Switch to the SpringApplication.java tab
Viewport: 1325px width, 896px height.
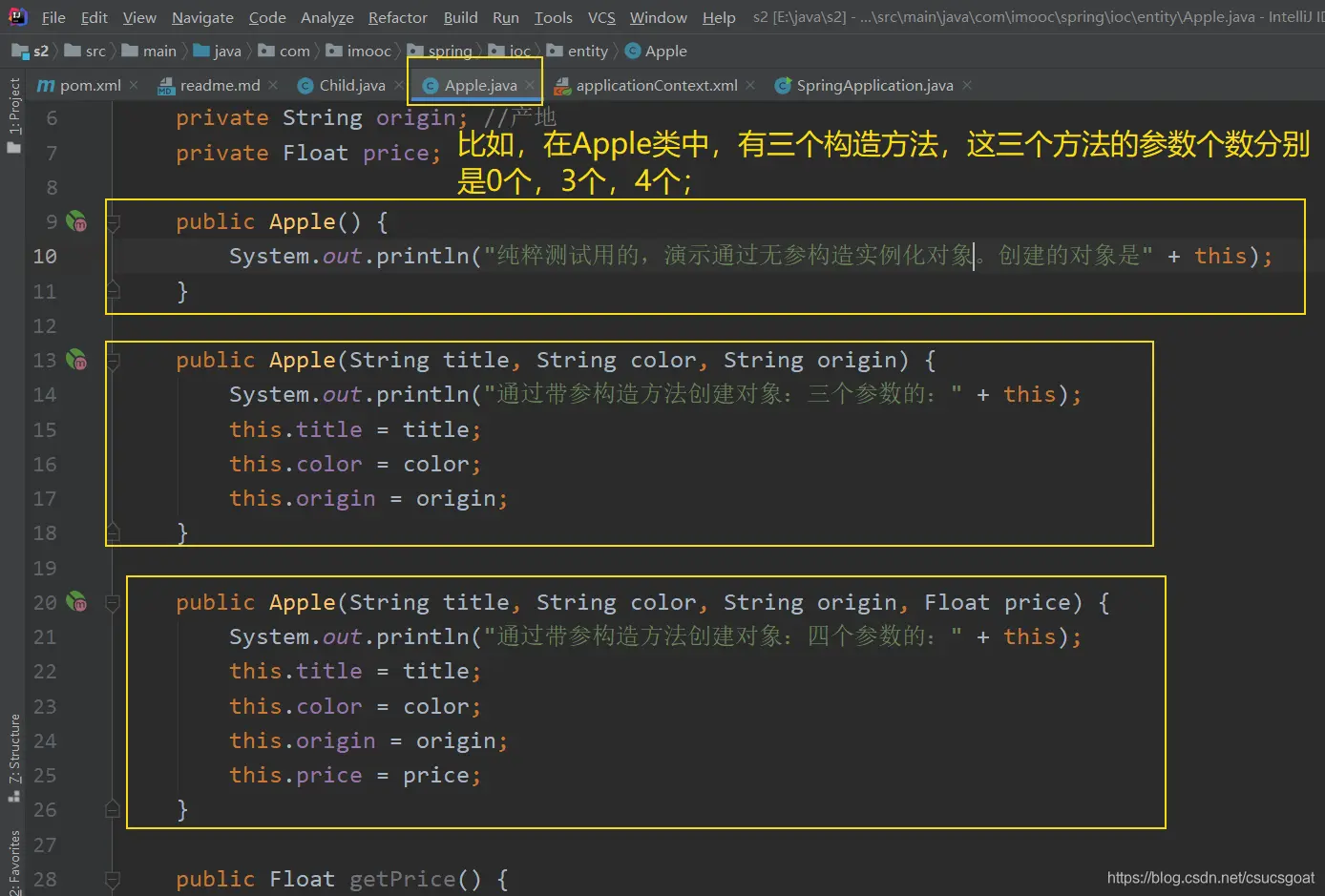[x=874, y=85]
